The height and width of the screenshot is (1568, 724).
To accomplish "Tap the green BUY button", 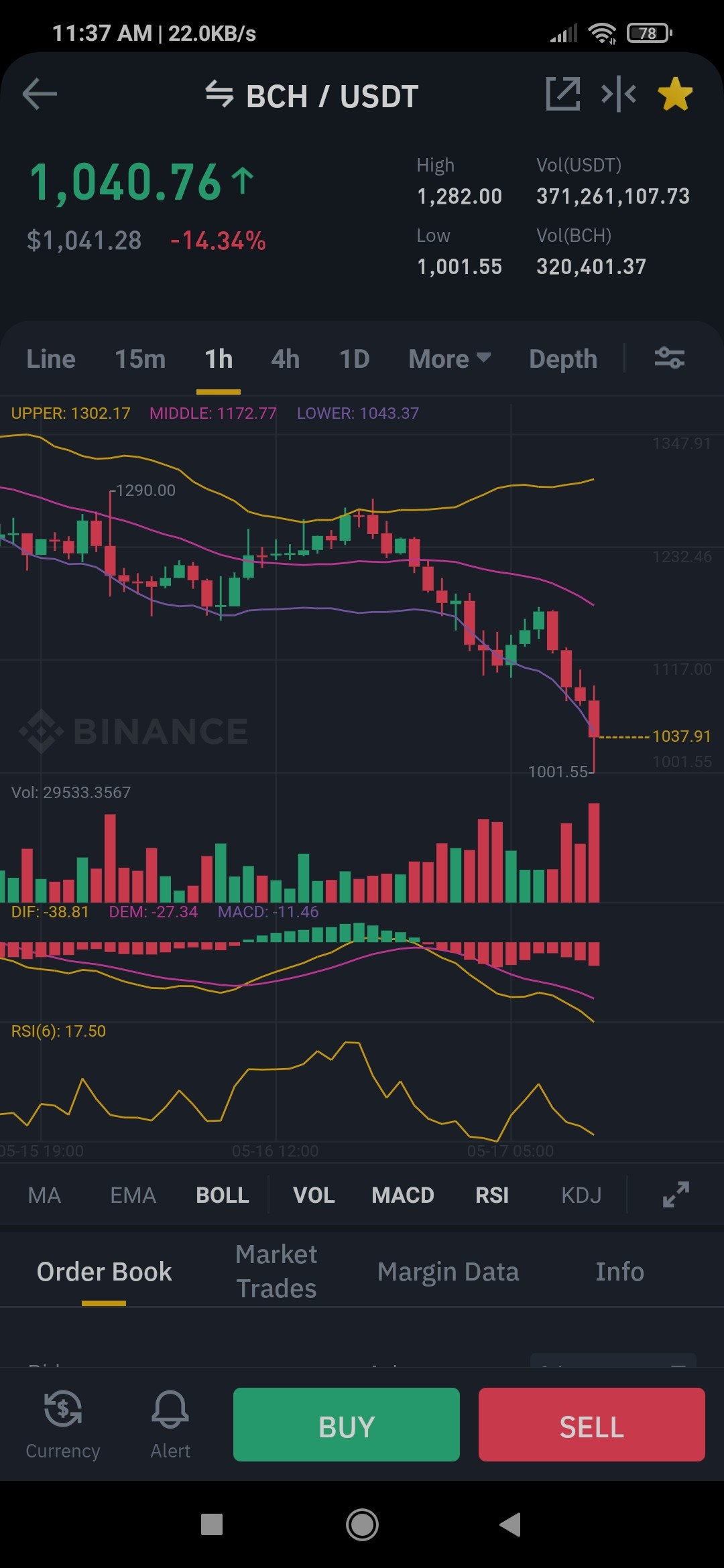I will pyautogui.click(x=347, y=1425).
